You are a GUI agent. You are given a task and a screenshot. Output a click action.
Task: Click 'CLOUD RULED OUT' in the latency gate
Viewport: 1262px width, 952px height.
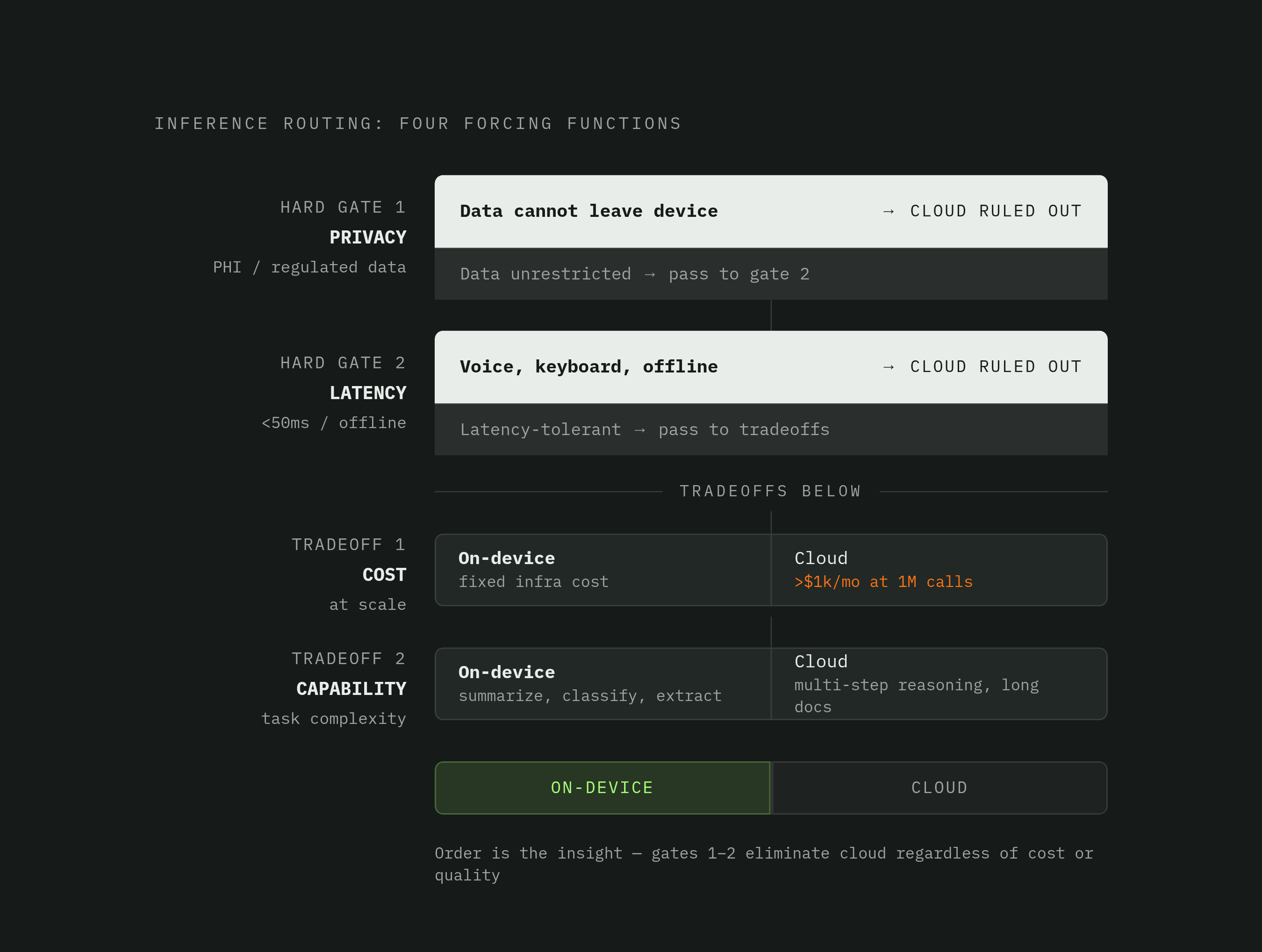(996, 367)
